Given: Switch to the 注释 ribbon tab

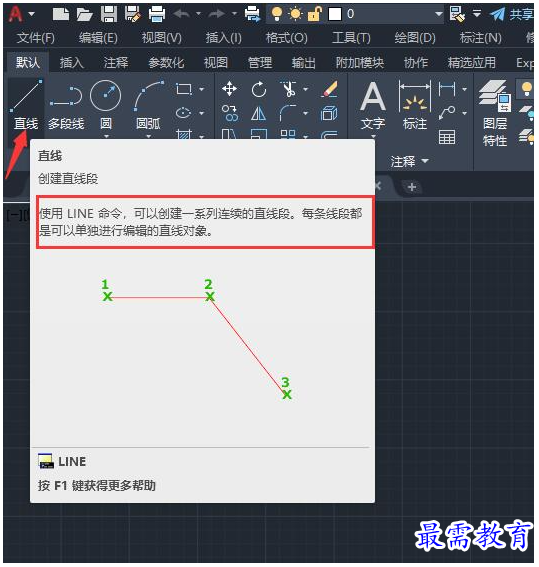Looking at the screenshot, I should click(x=116, y=63).
